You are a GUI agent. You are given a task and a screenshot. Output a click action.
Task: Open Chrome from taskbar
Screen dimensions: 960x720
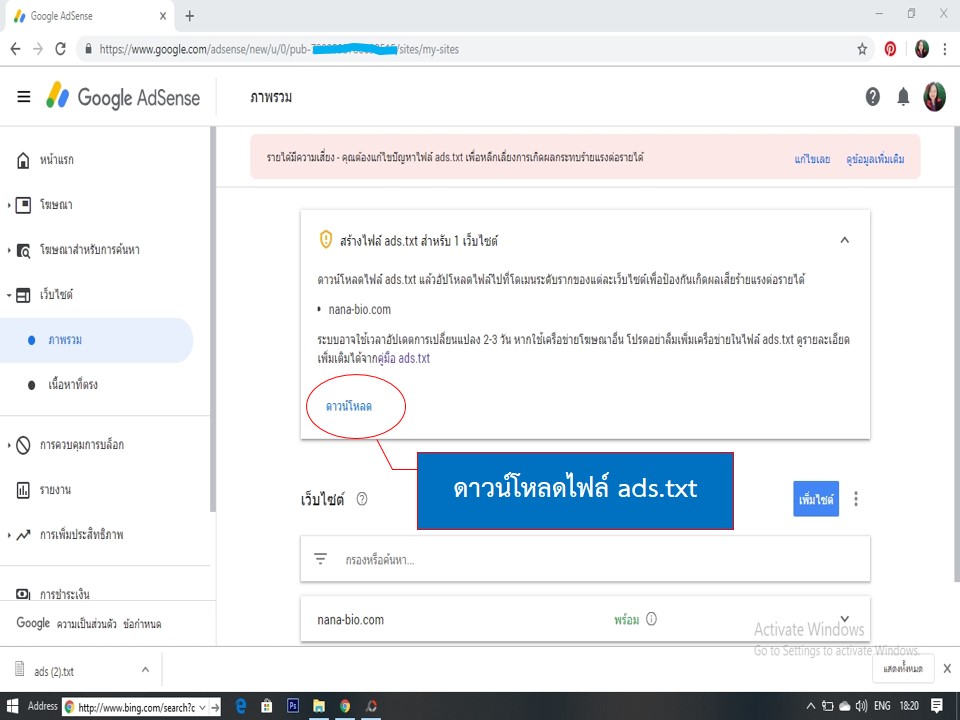[345, 707]
